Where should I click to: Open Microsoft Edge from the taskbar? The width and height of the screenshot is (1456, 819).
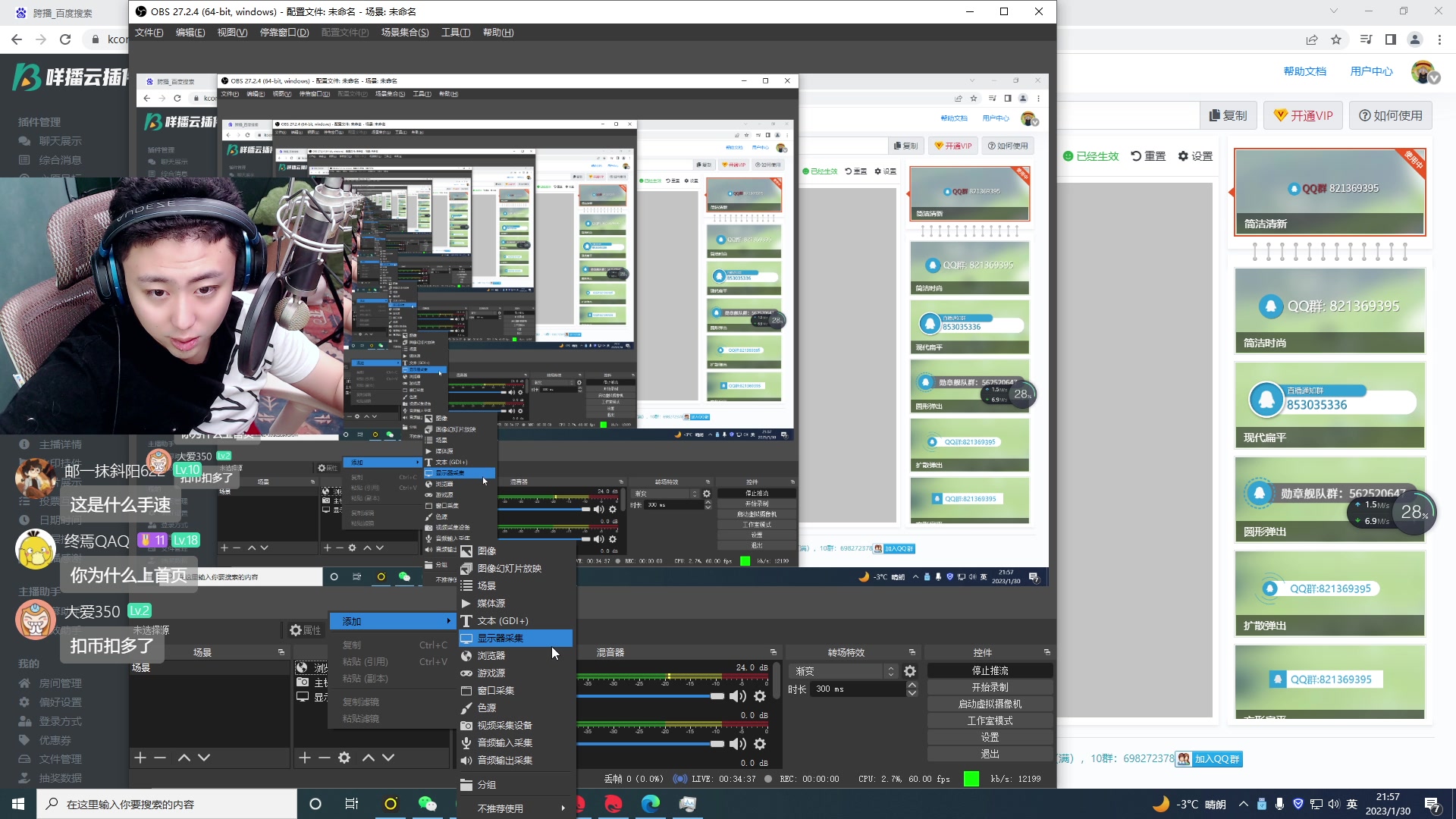(651, 804)
